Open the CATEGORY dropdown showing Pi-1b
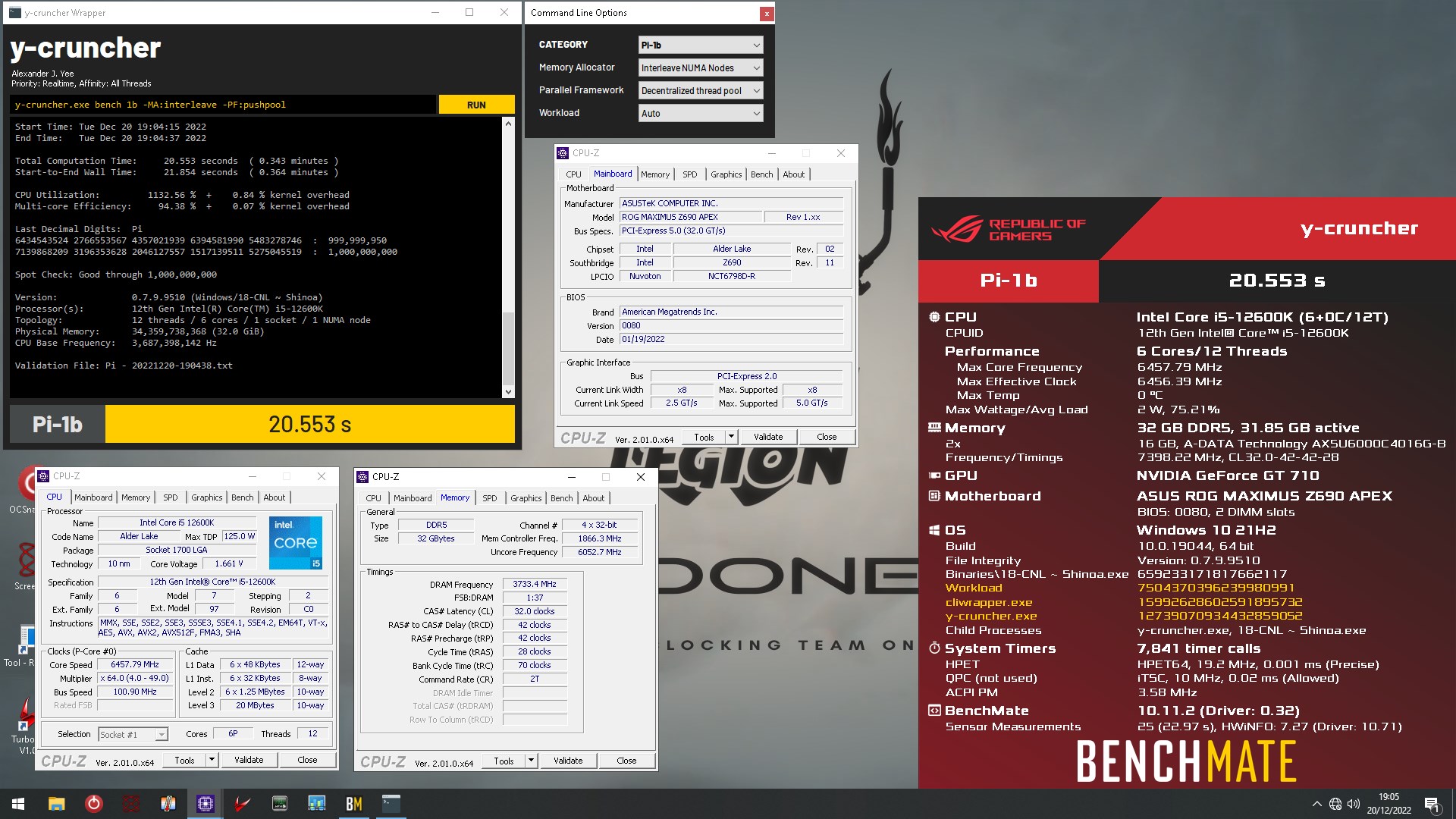 [700, 45]
